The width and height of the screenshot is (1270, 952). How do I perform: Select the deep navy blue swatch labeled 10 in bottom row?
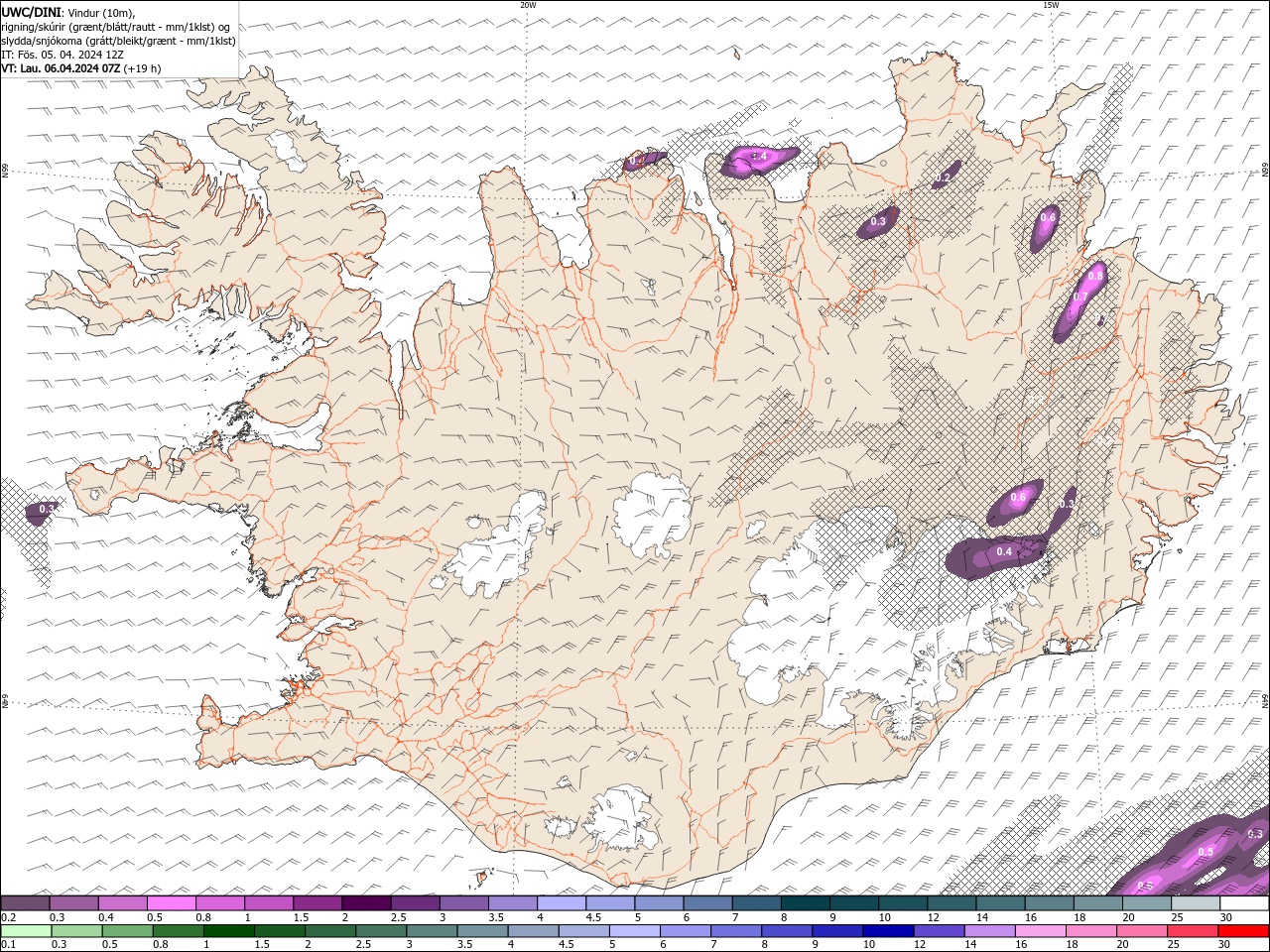(x=888, y=931)
